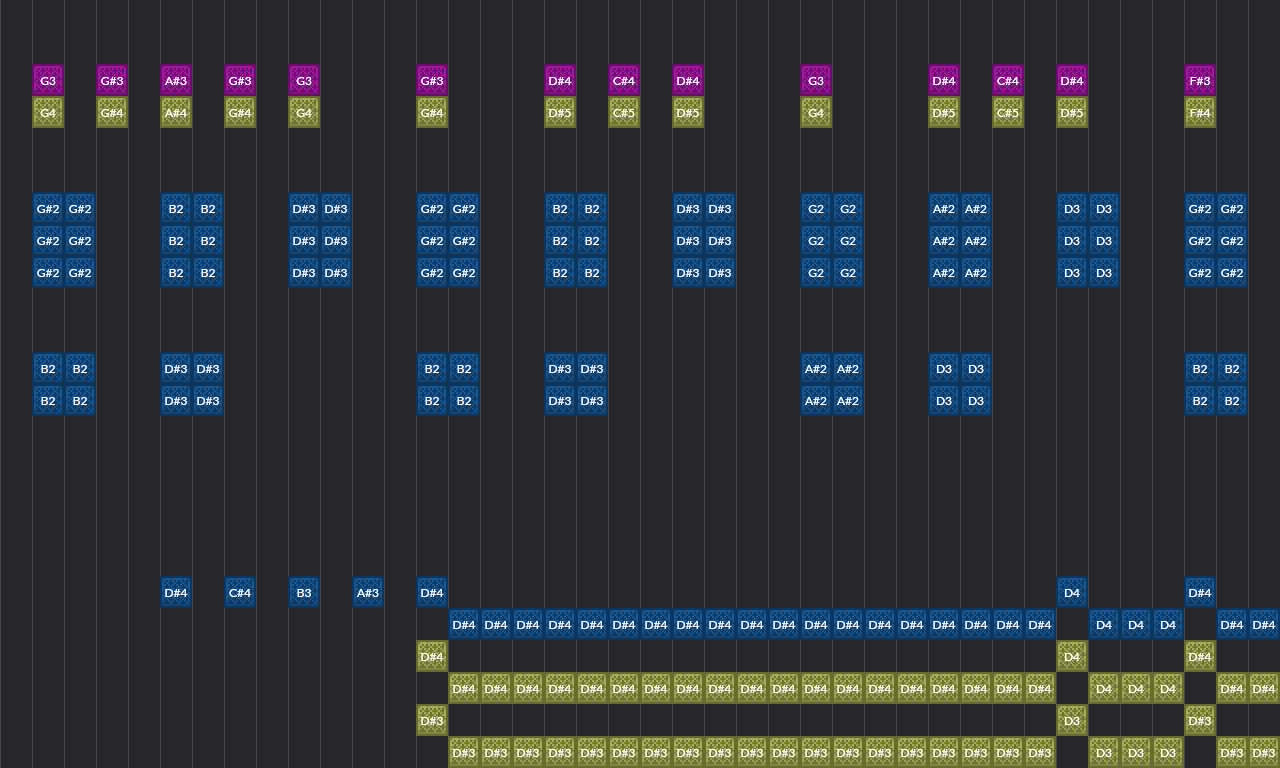This screenshot has width=1280, height=768.
Task: Select the isolated D#3 olive note near the bottom
Action: coord(431,720)
